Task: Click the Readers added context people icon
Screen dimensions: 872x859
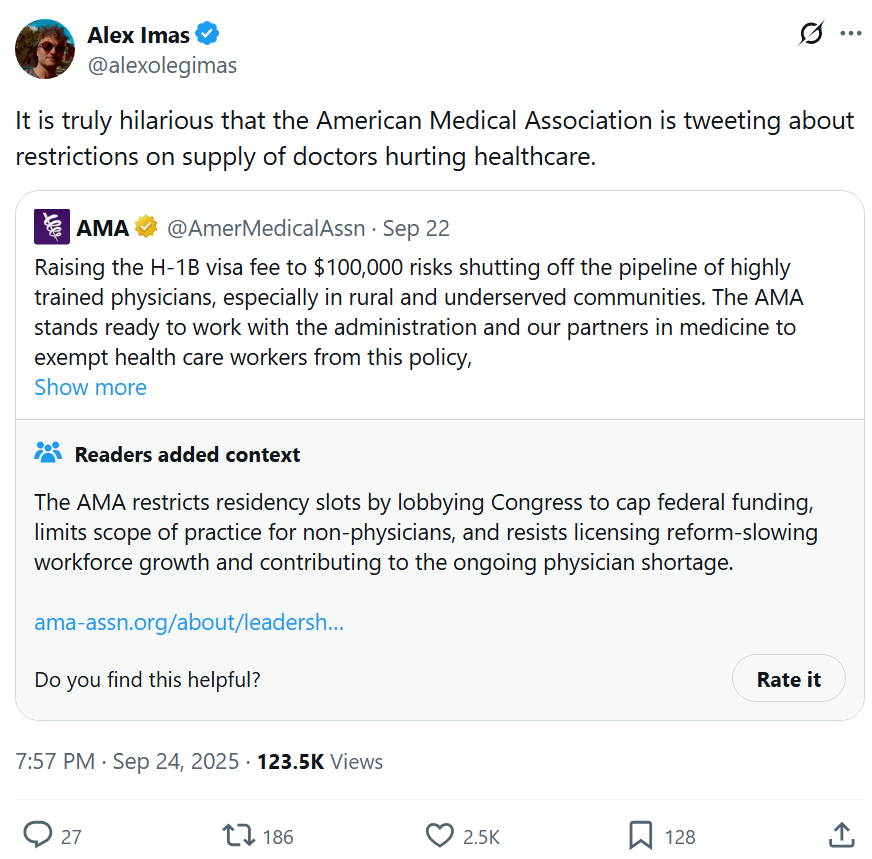Action: [x=48, y=453]
